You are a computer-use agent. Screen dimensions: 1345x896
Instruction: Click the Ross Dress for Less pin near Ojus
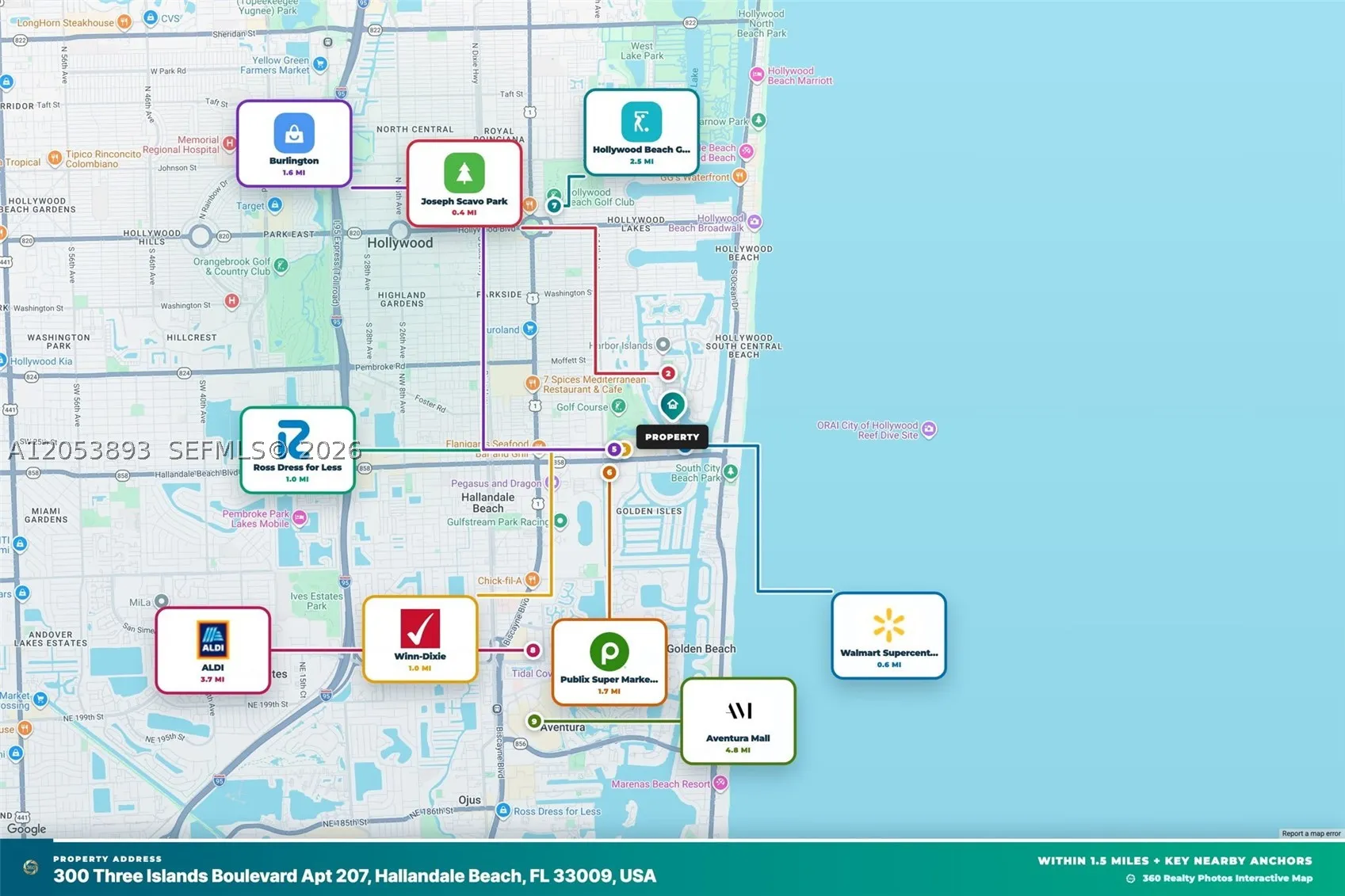click(x=503, y=810)
